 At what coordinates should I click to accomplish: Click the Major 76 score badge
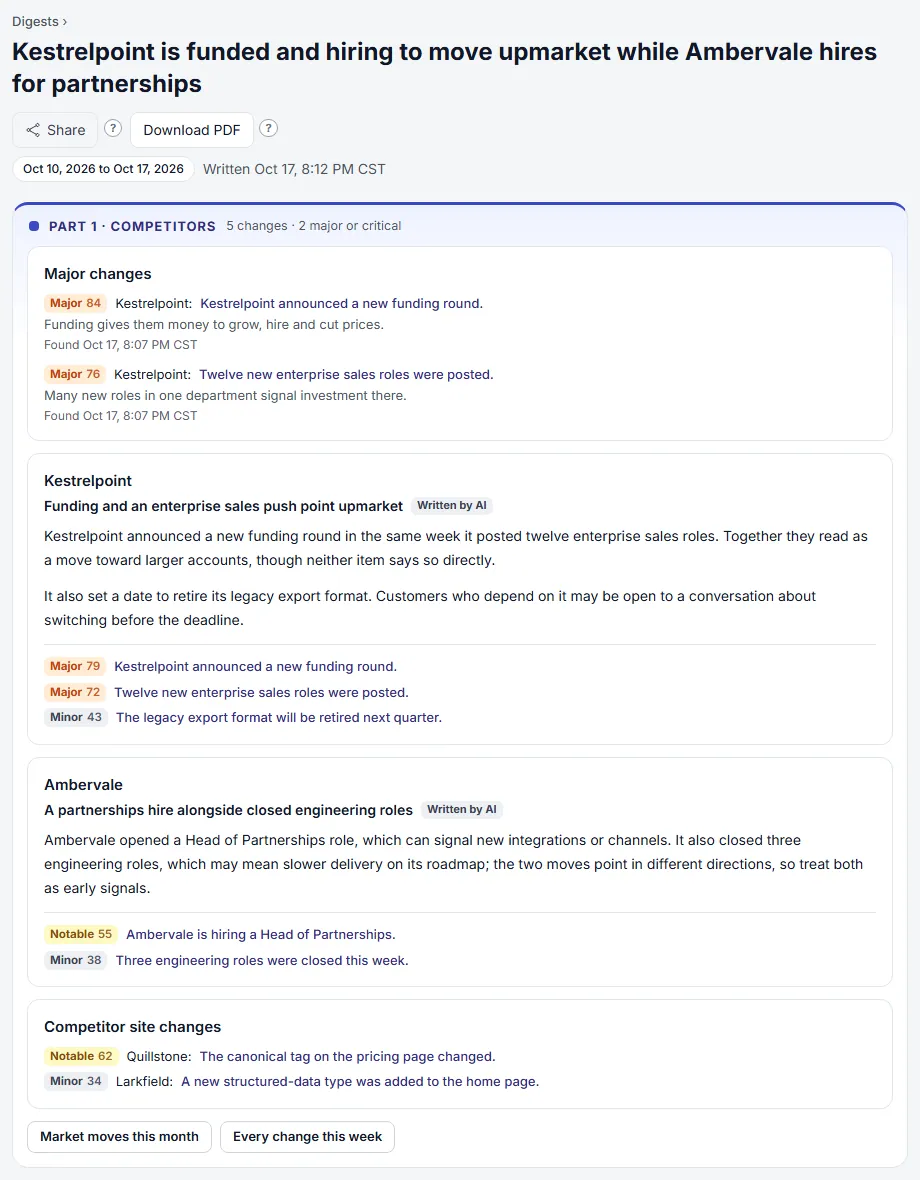click(74, 374)
